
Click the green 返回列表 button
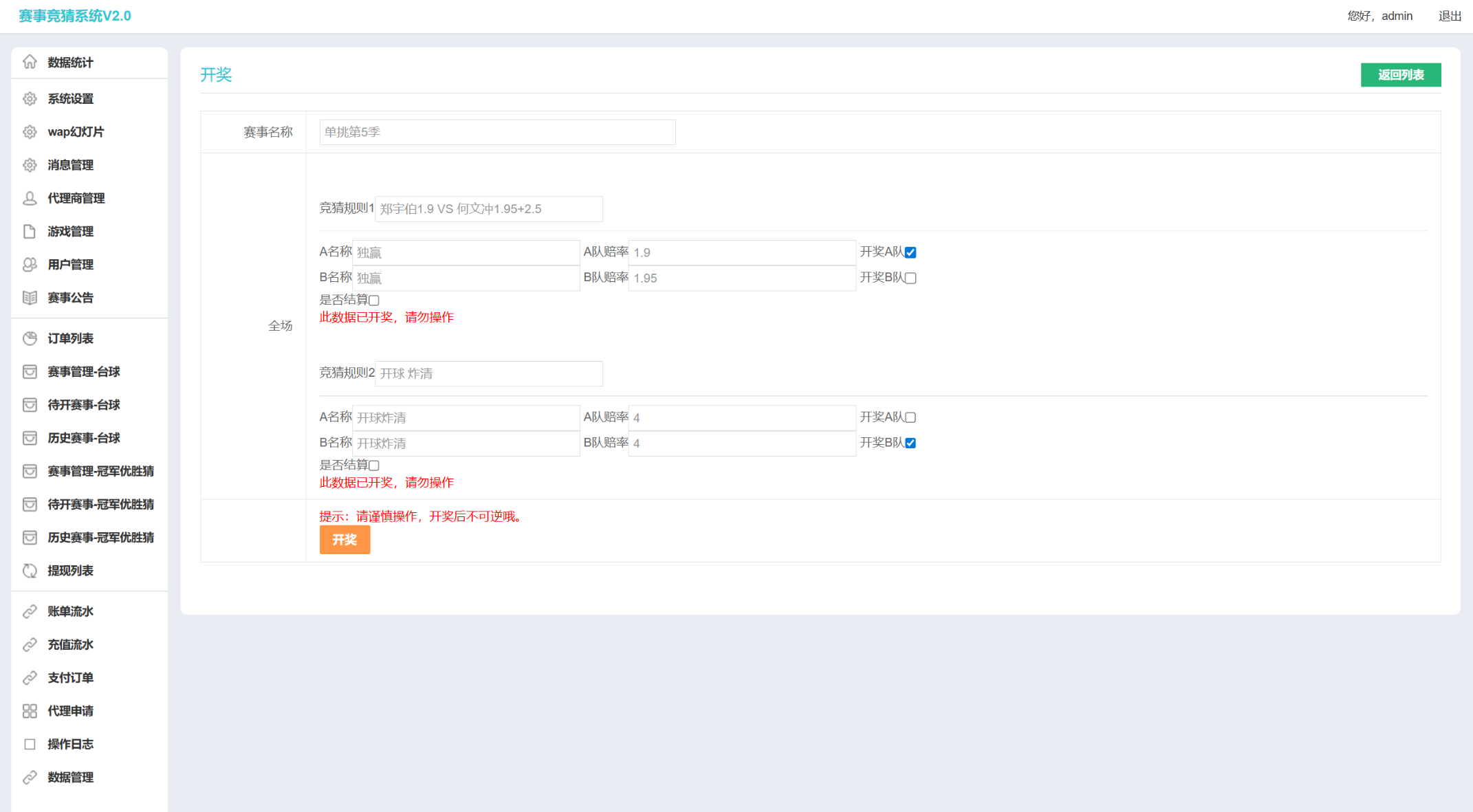click(x=1400, y=75)
